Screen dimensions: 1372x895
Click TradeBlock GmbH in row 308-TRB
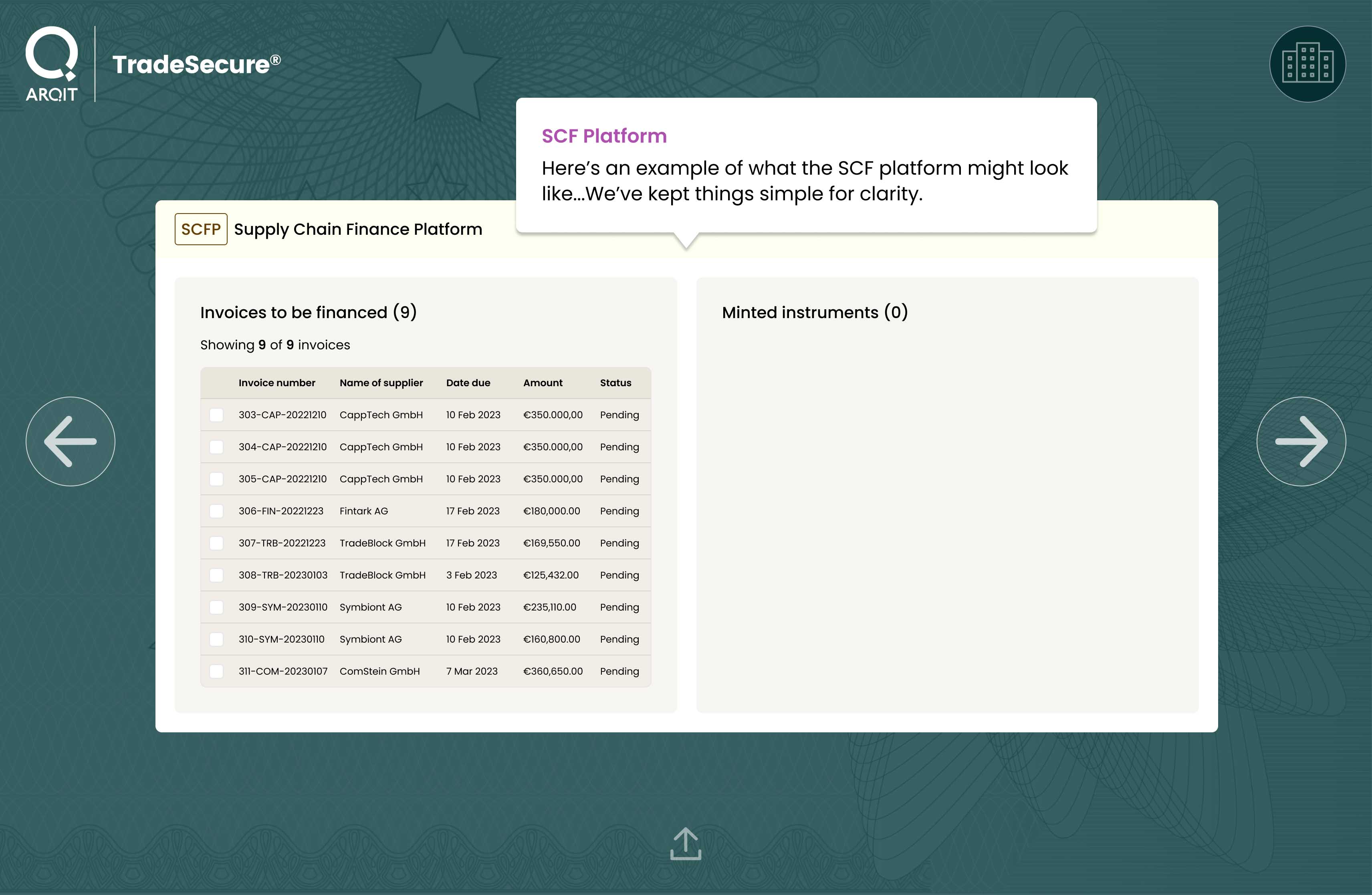coord(383,575)
